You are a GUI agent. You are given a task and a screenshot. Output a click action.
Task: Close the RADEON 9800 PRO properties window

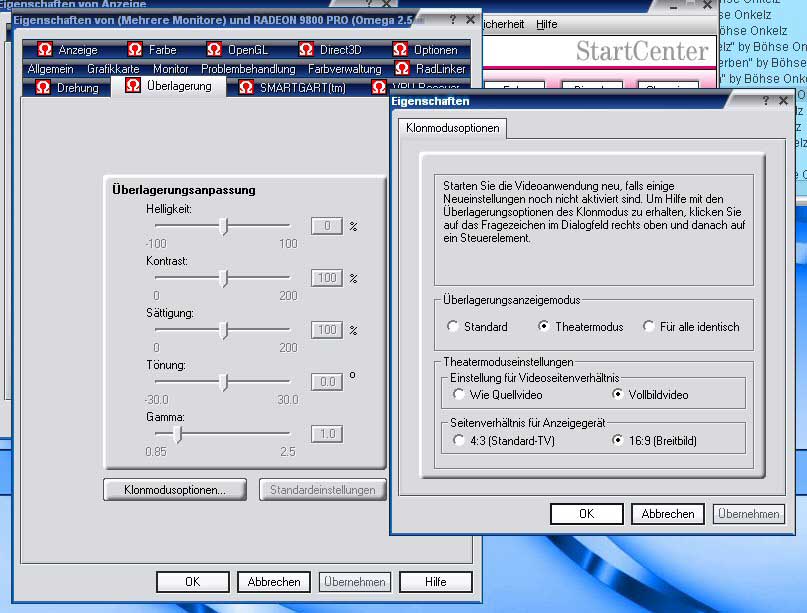470,20
